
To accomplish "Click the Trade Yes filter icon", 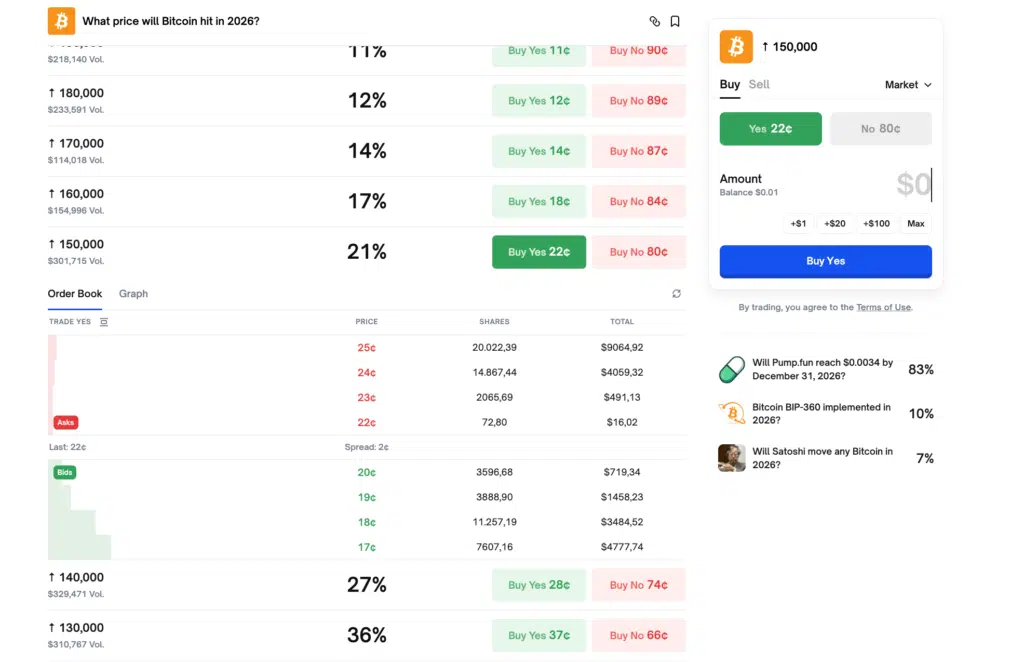I will [x=104, y=322].
